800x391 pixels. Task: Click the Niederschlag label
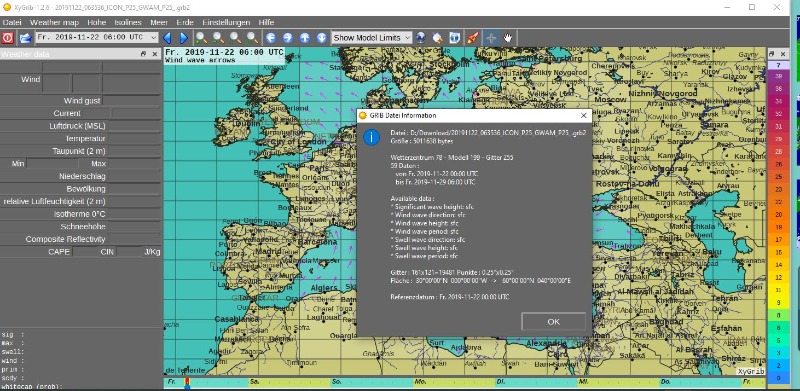click(82, 176)
